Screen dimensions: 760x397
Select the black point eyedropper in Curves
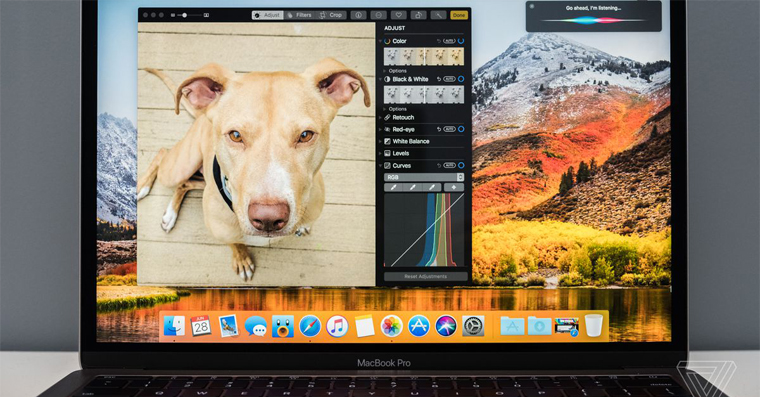tap(394, 187)
